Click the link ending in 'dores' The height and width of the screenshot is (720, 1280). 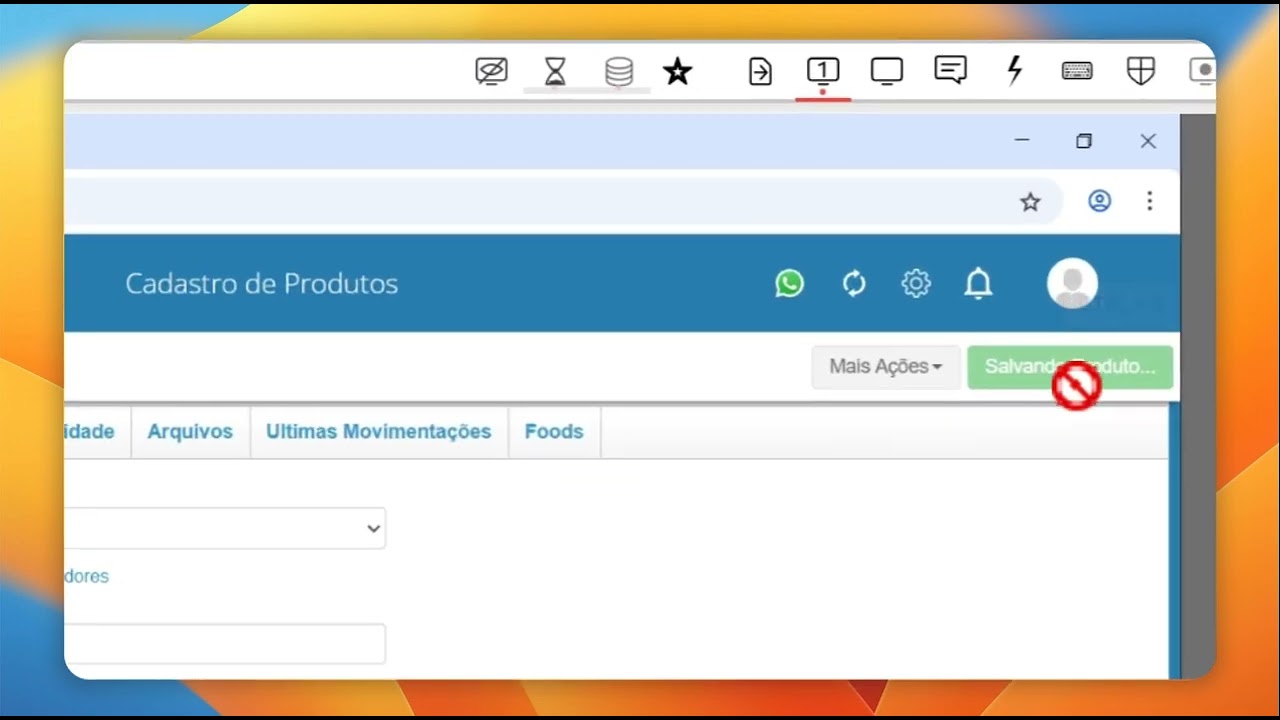click(x=86, y=577)
